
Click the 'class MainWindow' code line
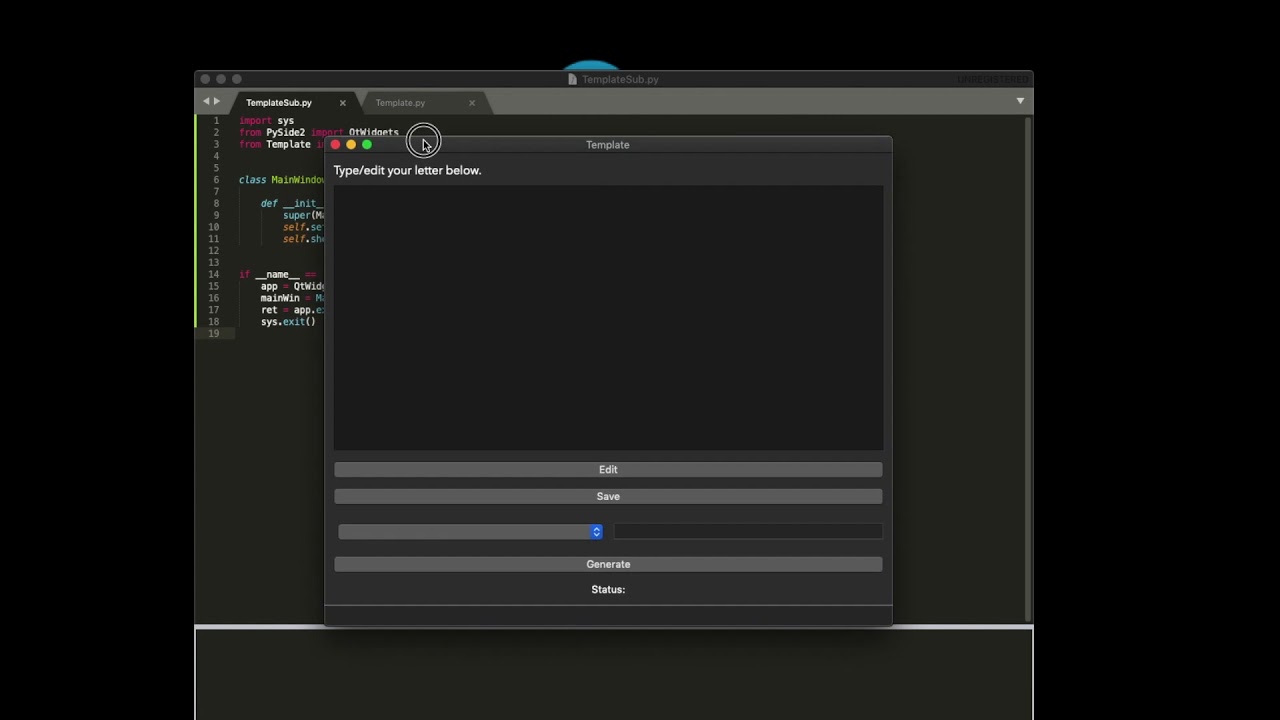click(282, 180)
